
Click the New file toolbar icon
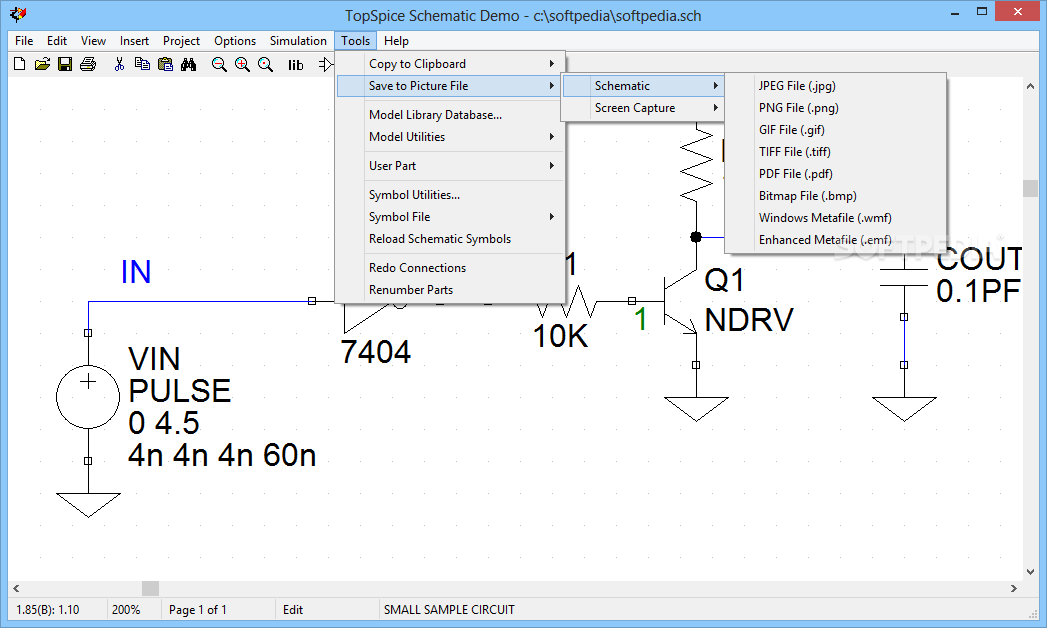tap(19, 64)
